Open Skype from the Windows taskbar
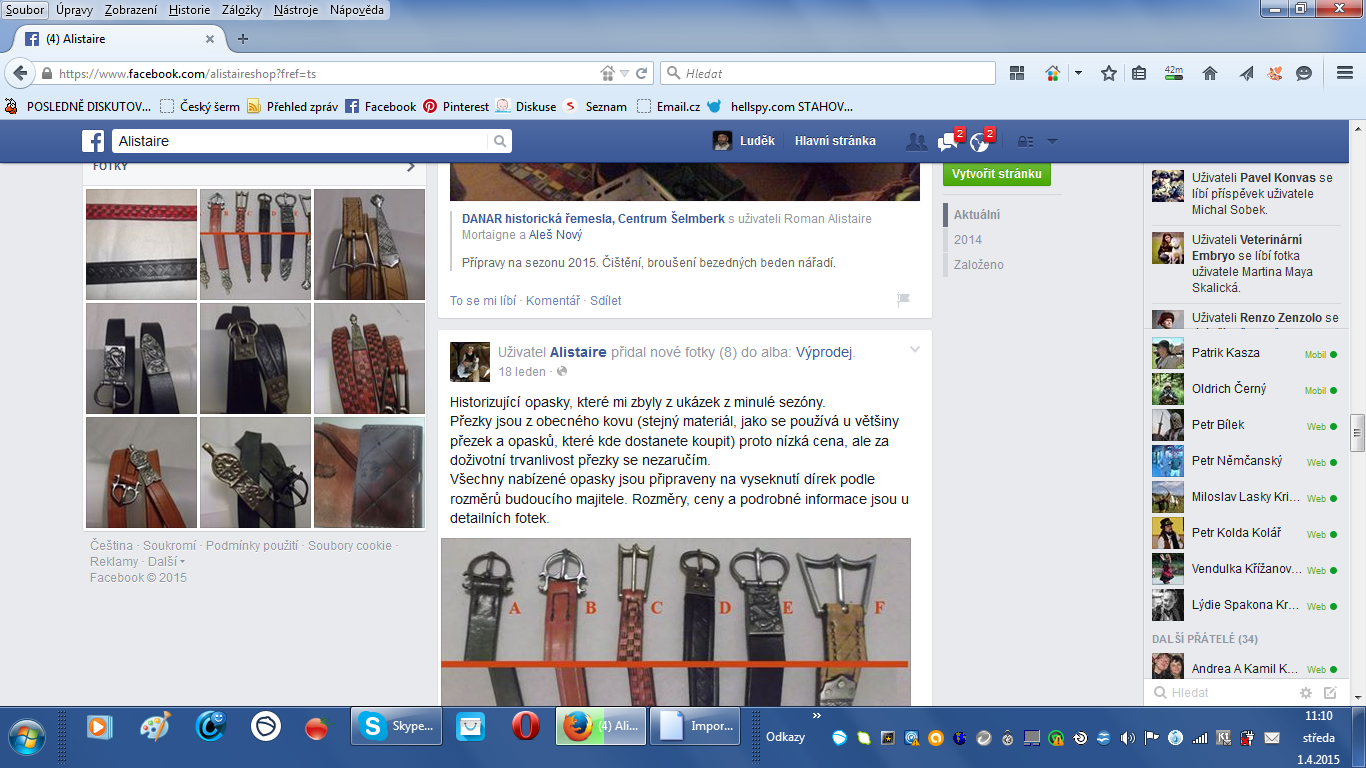Viewport: 1366px width, 768px height. point(396,727)
